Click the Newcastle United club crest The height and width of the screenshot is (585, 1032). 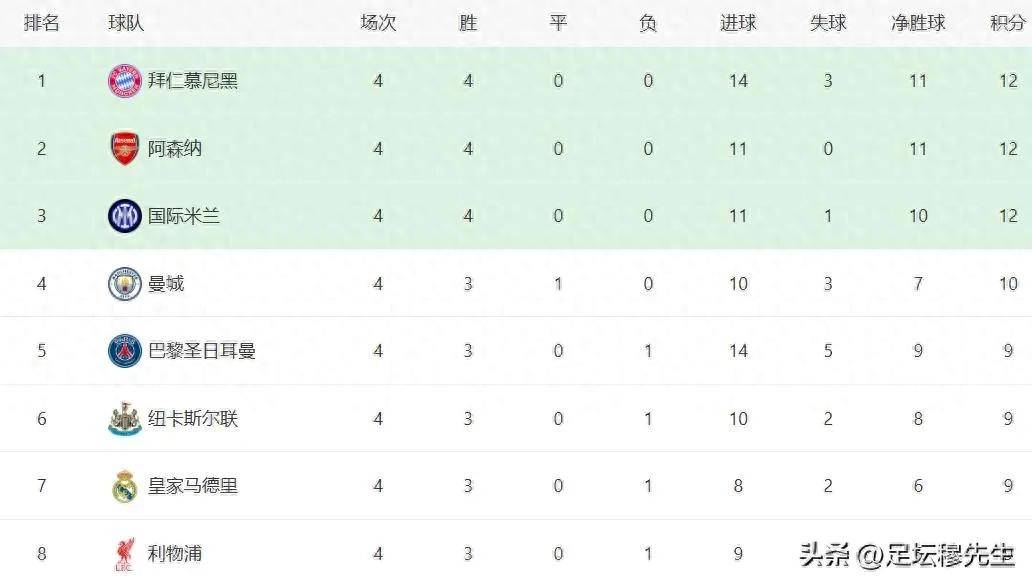[125, 419]
